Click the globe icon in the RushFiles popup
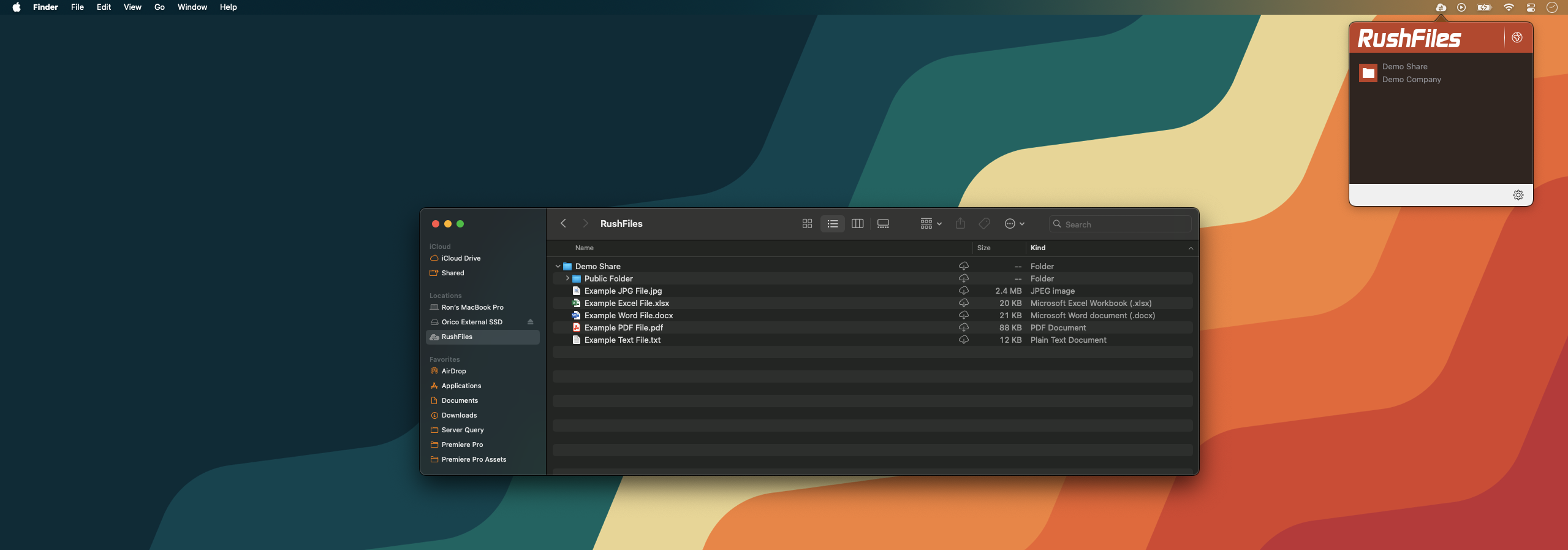 [x=1517, y=37]
